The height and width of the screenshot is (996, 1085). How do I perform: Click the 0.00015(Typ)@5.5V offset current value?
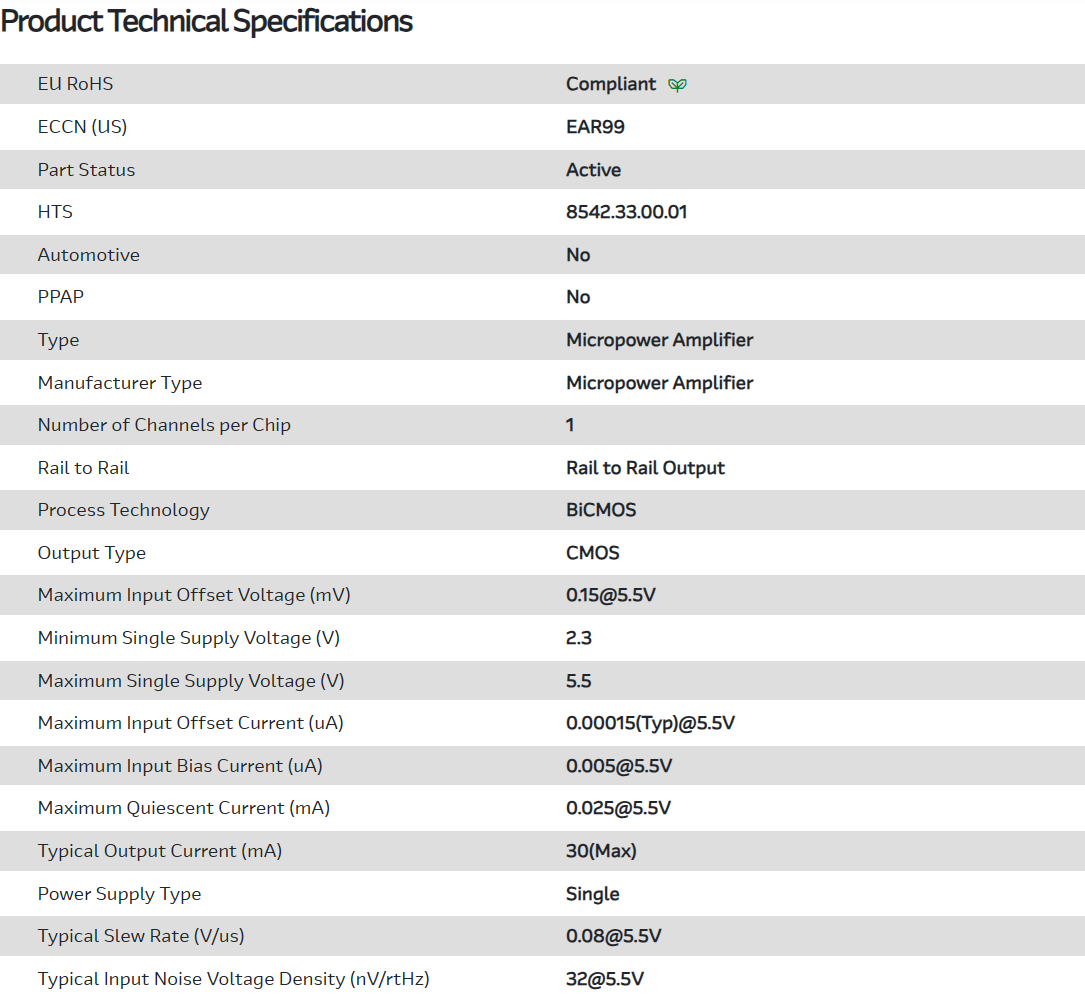coord(650,723)
